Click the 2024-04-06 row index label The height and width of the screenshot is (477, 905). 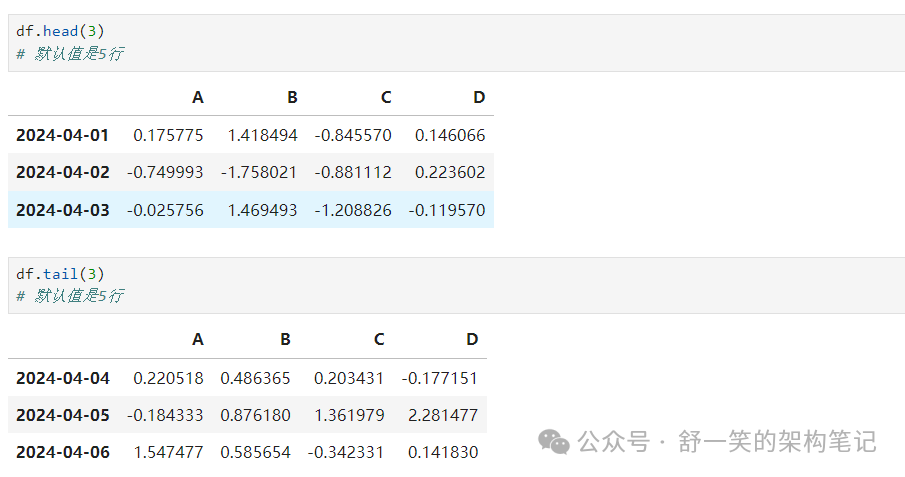[63, 452]
